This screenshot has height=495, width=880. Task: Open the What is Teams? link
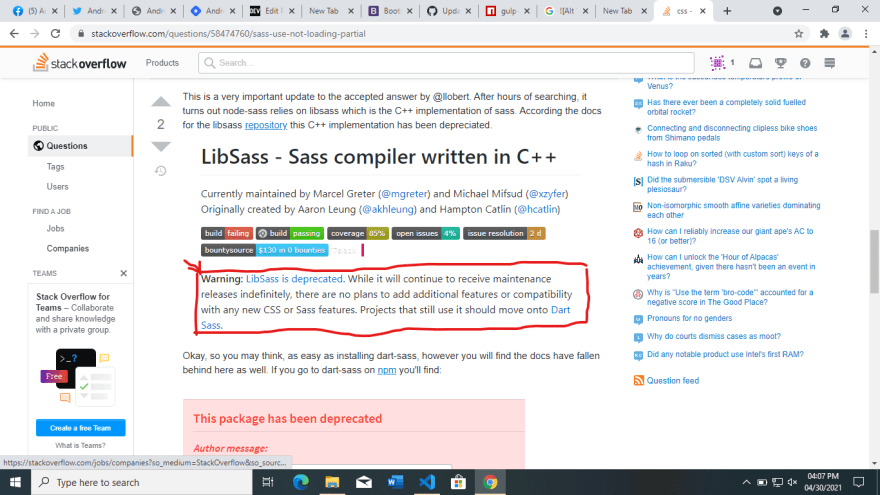pos(80,446)
